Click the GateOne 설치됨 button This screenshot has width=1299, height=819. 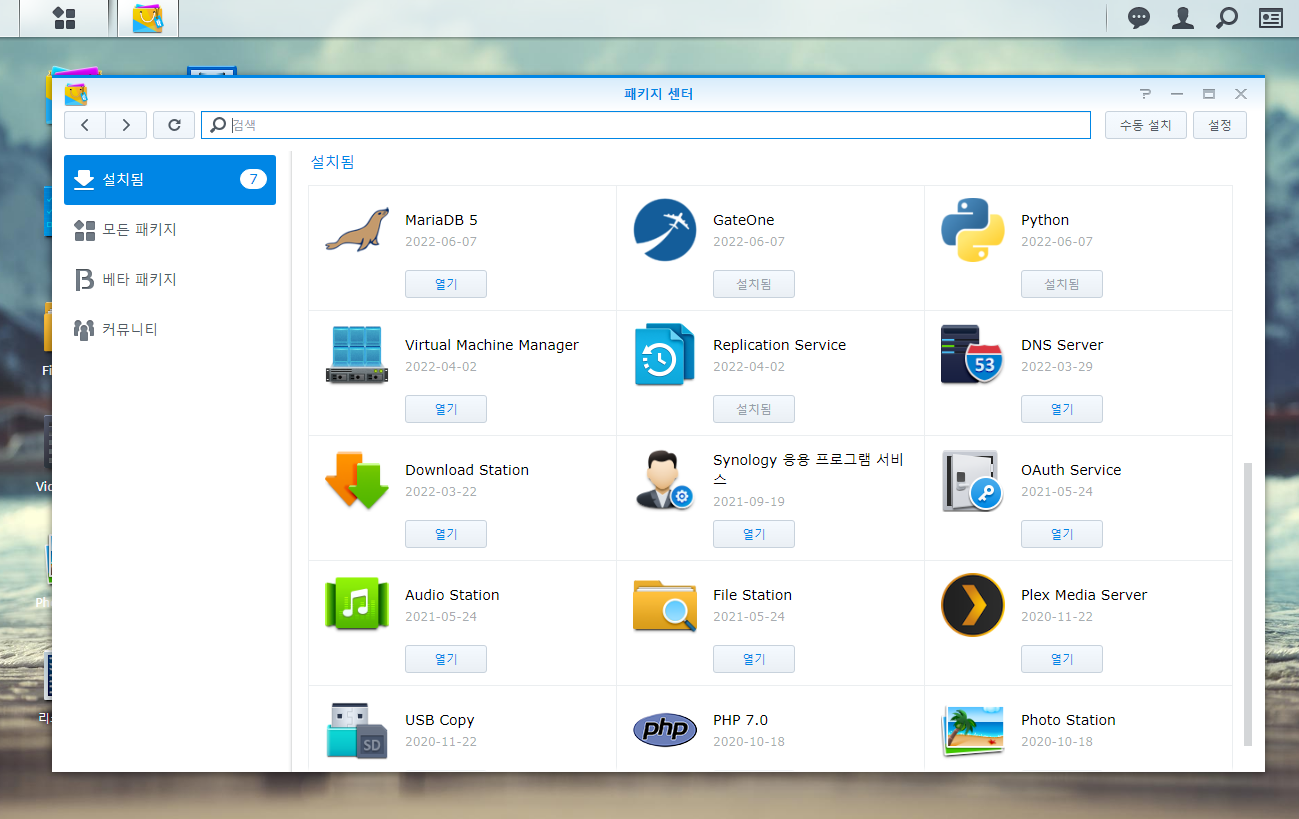(x=754, y=284)
